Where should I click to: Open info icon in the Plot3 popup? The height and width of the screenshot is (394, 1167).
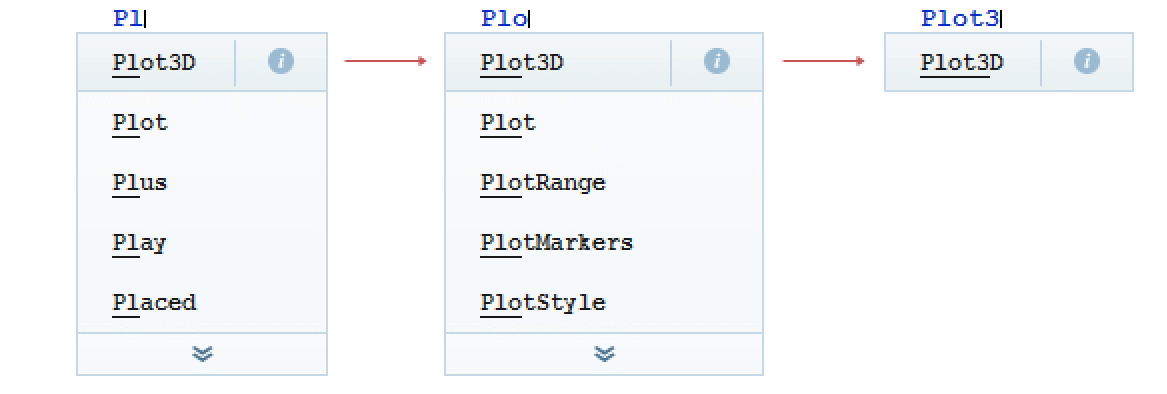1087,63
